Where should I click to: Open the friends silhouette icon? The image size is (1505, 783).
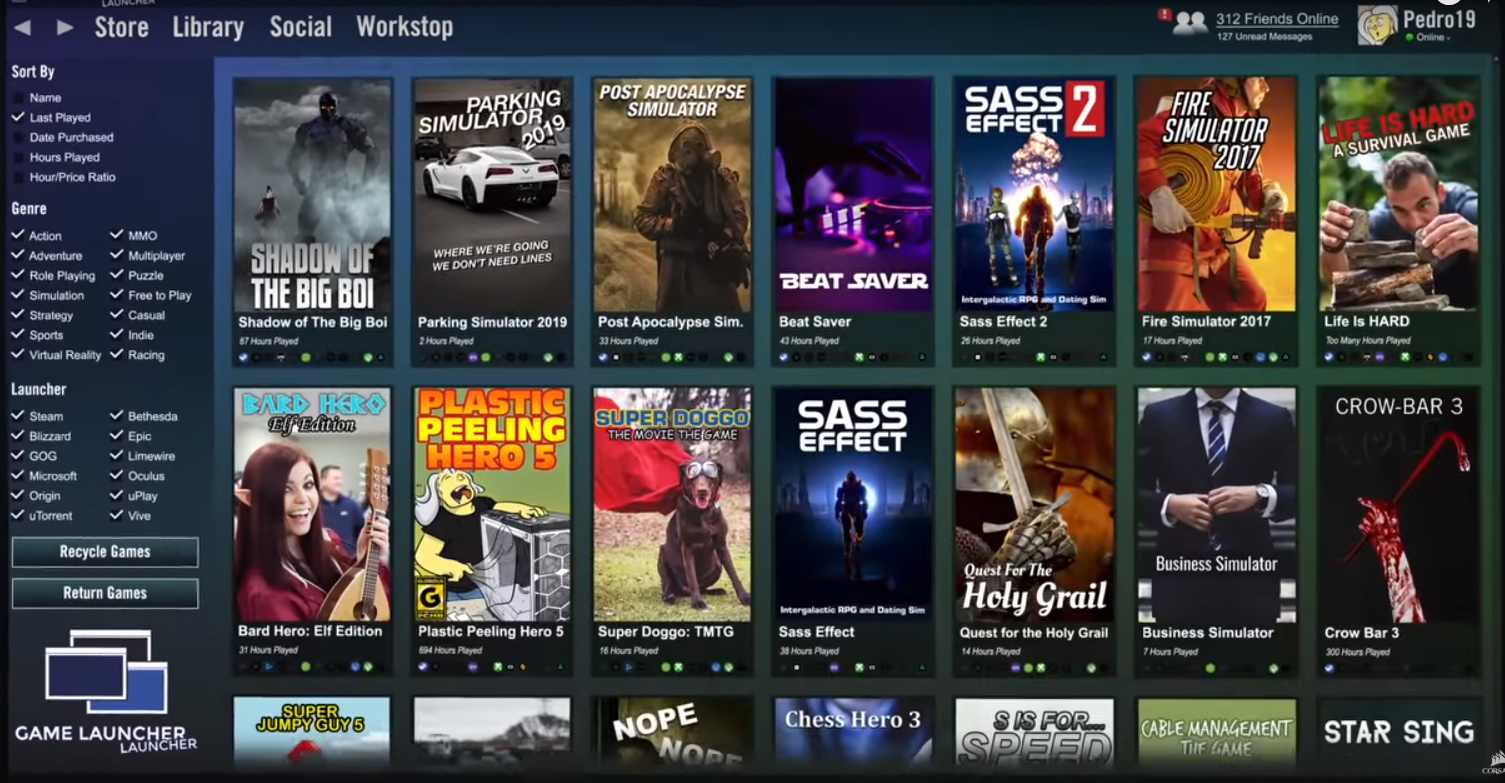click(1190, 23)
